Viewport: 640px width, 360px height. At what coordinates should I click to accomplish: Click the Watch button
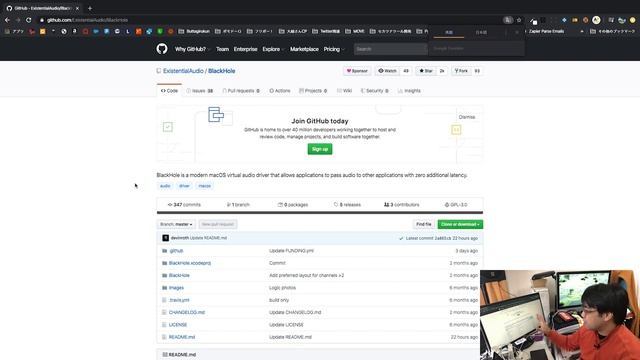387,71
